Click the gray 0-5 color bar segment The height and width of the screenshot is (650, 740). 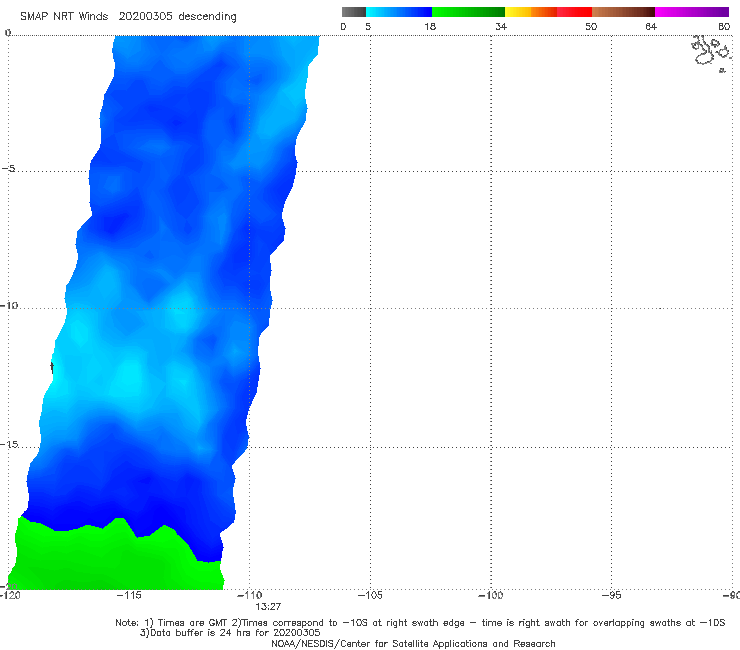point(353,12)
